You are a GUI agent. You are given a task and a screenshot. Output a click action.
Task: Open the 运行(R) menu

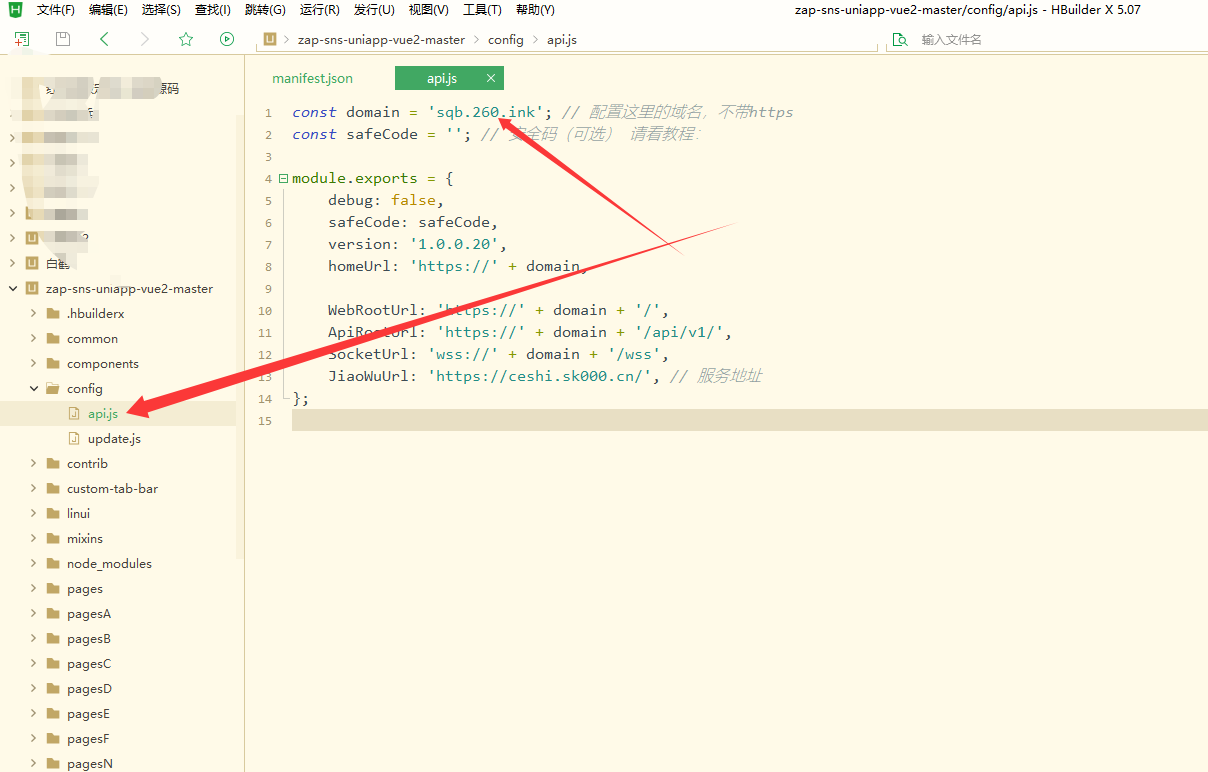[x=320, y=10]
